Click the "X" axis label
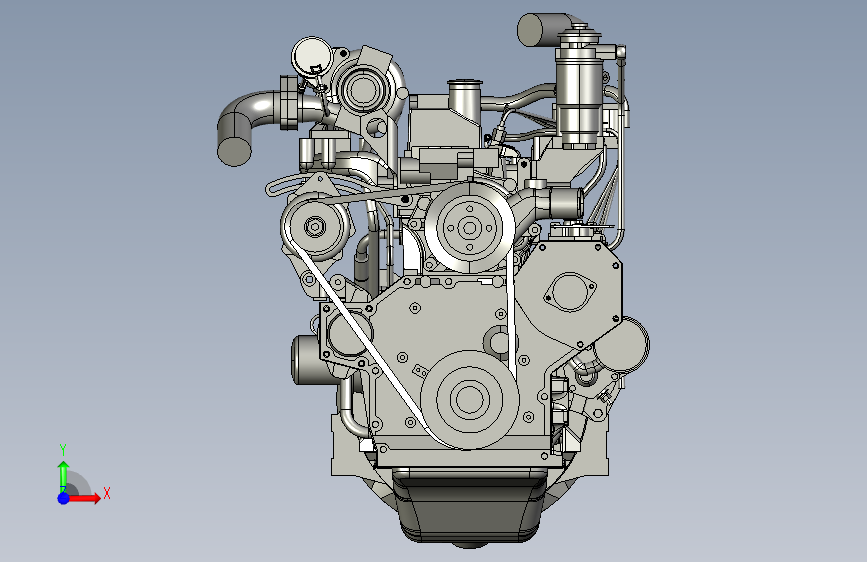The height and width of the screenshot is (562, 867). point(107,493)
